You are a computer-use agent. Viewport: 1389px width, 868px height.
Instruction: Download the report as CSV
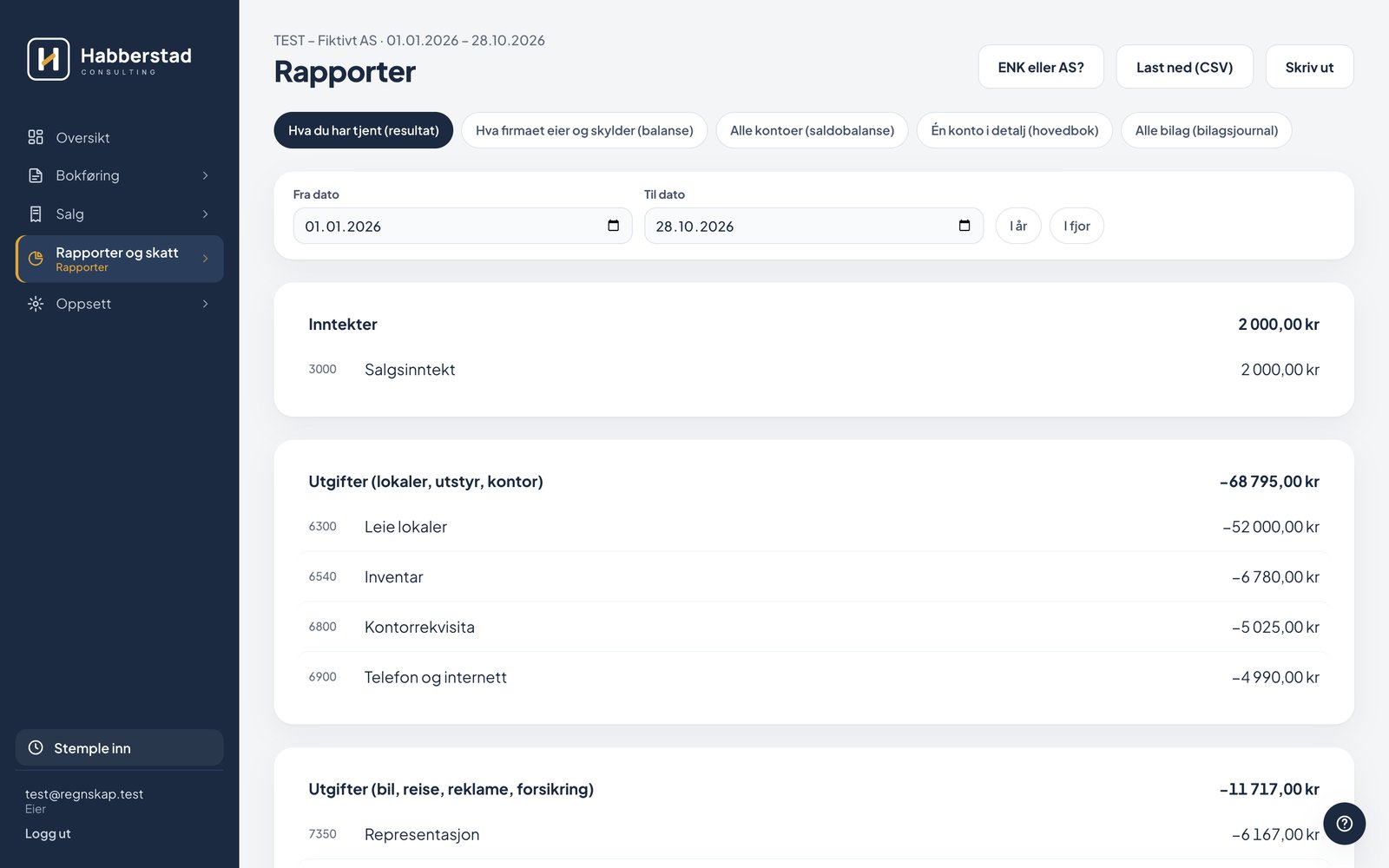click(1185, 67)
